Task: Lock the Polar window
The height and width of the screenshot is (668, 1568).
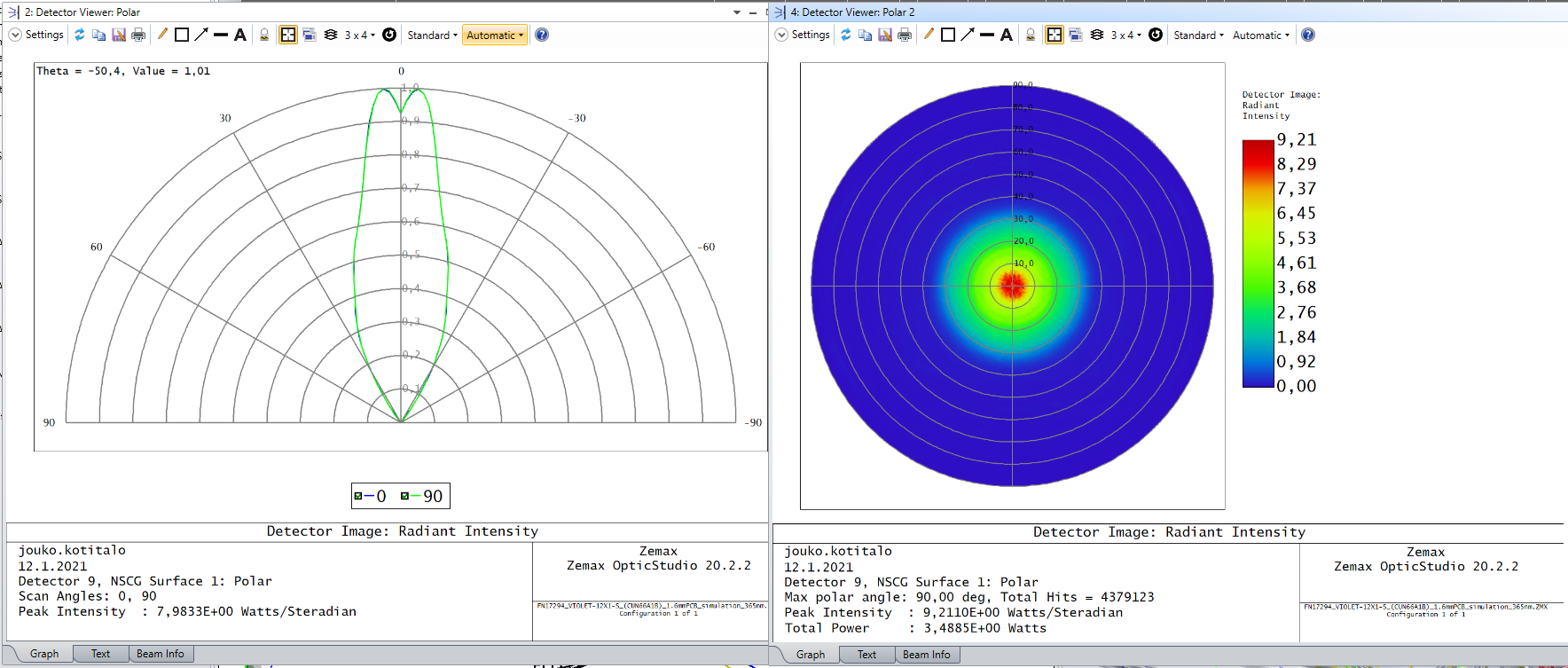Action: click(264, 35)
